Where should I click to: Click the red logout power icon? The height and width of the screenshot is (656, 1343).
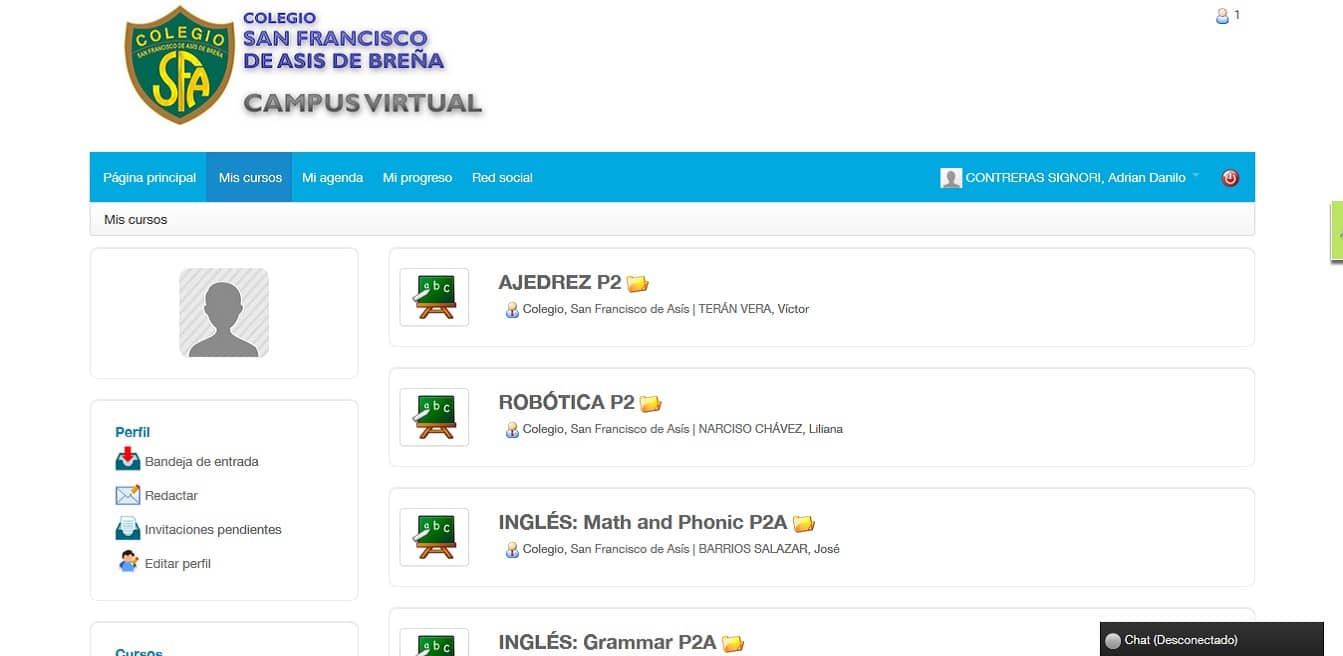pos(1230,178)
